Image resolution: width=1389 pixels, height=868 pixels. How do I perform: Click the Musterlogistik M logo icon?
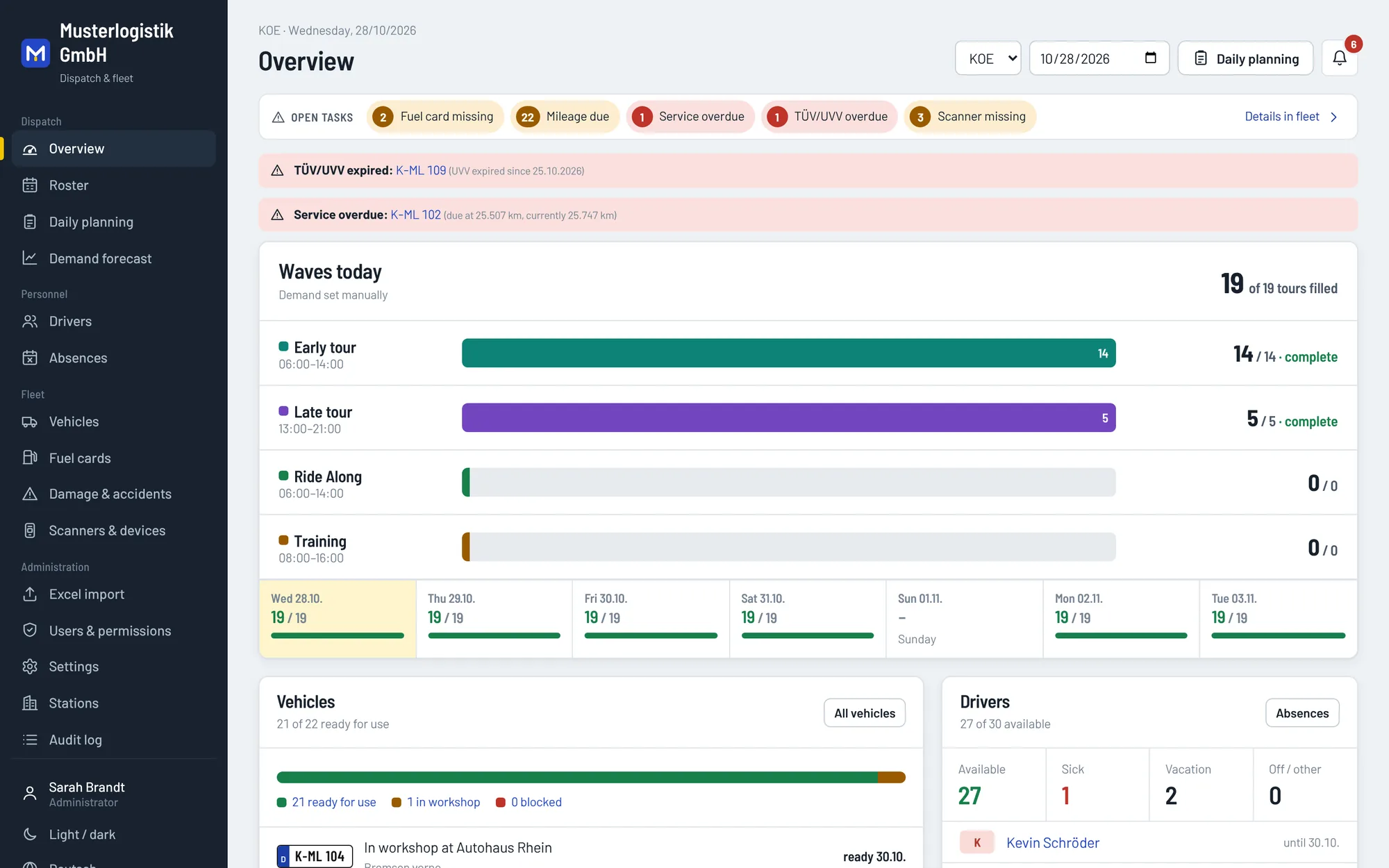click(35, 53)
